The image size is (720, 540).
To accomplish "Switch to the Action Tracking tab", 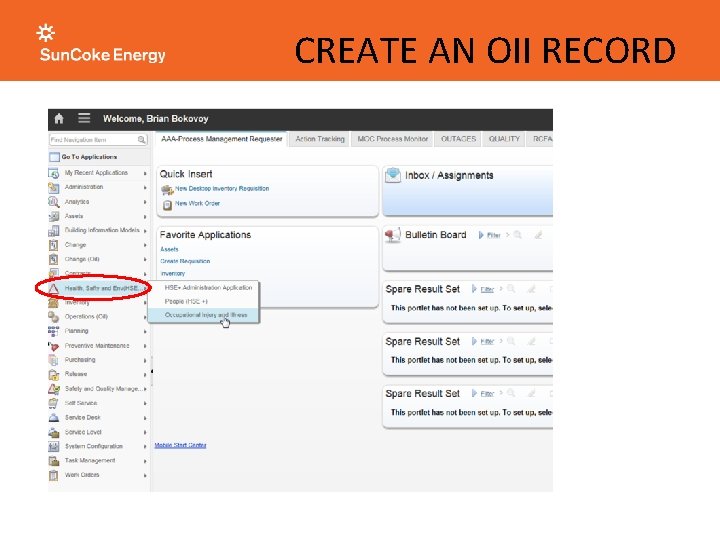I will click(320, 139).
